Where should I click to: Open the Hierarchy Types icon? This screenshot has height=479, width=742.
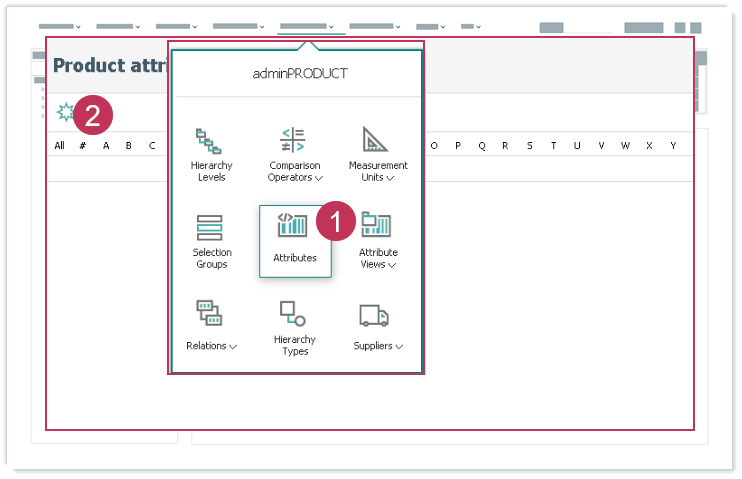pos(294,313)
